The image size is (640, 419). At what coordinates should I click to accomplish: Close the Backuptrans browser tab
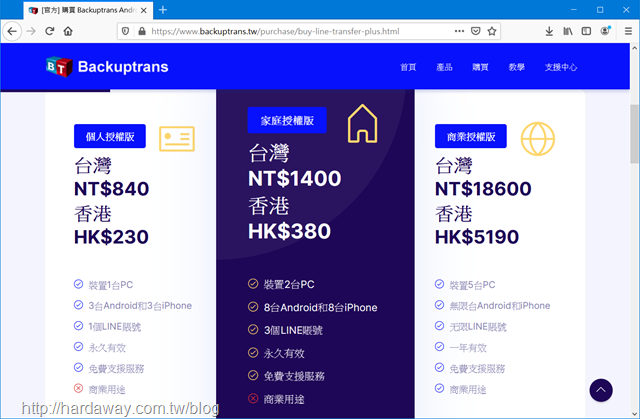point(144,10)
